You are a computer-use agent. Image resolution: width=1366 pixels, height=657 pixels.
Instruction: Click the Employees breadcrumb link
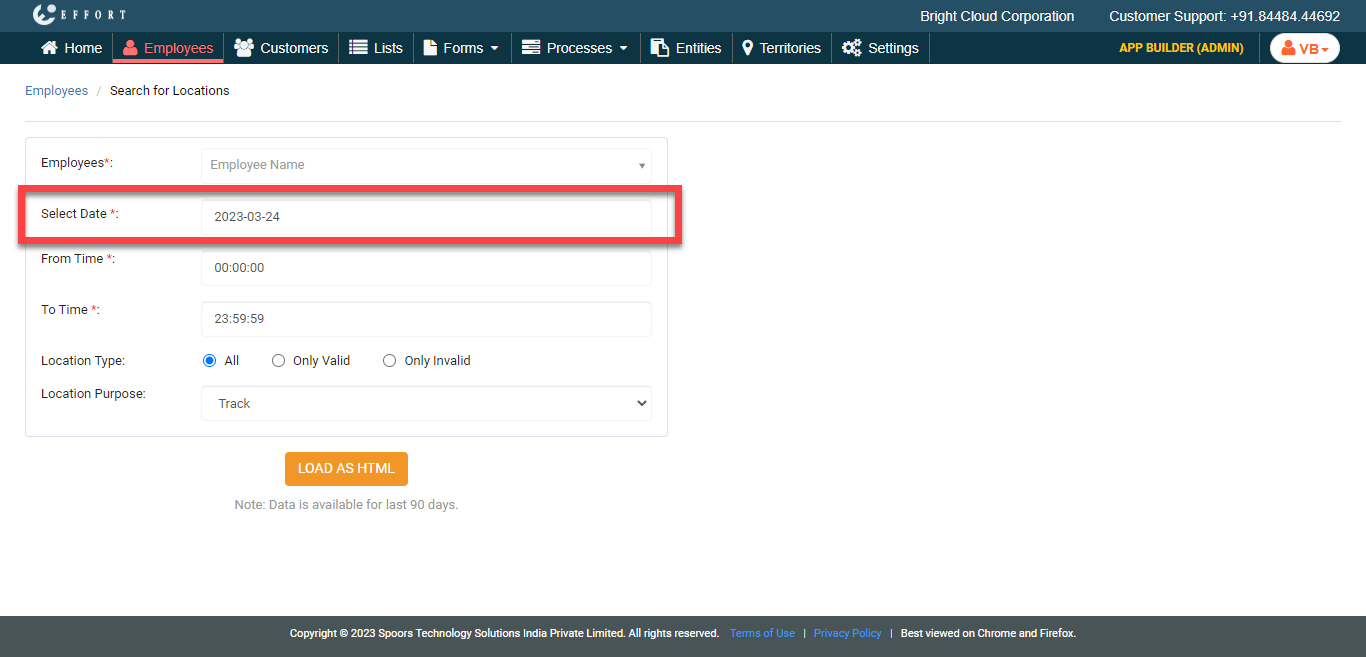56,91
